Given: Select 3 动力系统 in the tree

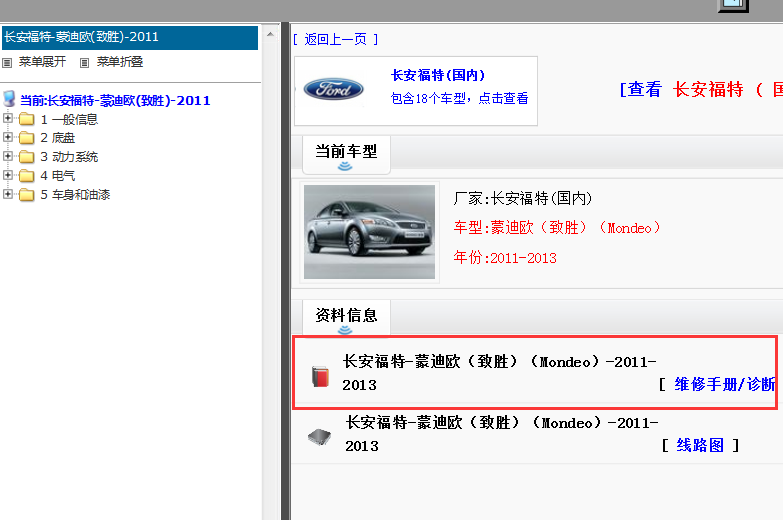Looking at the screenshot, I should click(x=69, y=157).
